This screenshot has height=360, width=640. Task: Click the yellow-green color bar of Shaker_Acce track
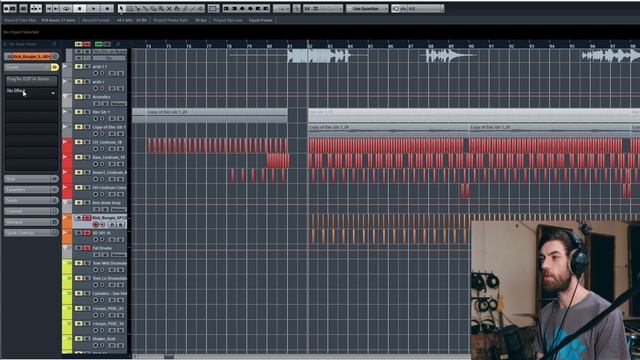[x=67, y=342]
